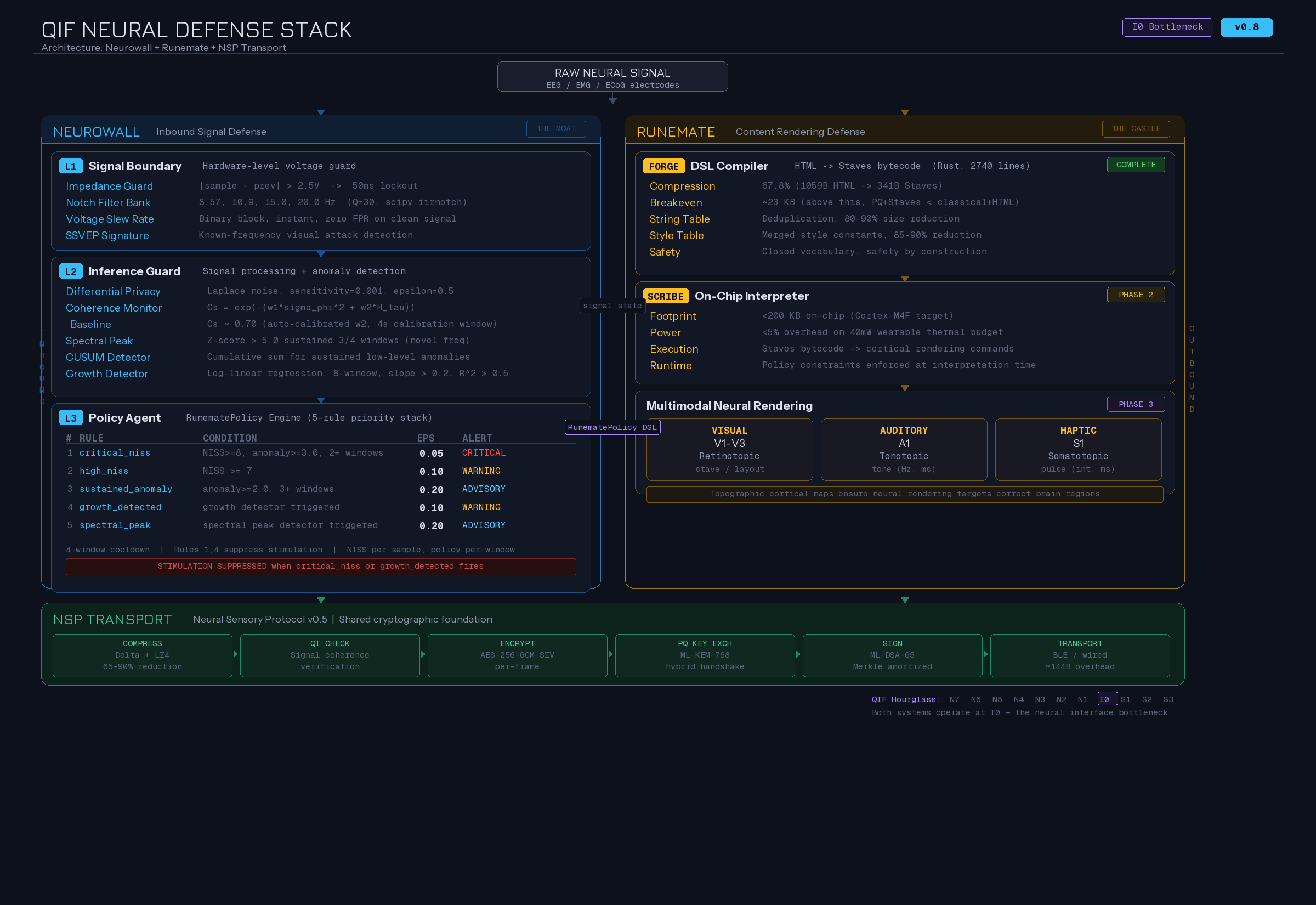Select the growth_detected rule row

321,507
